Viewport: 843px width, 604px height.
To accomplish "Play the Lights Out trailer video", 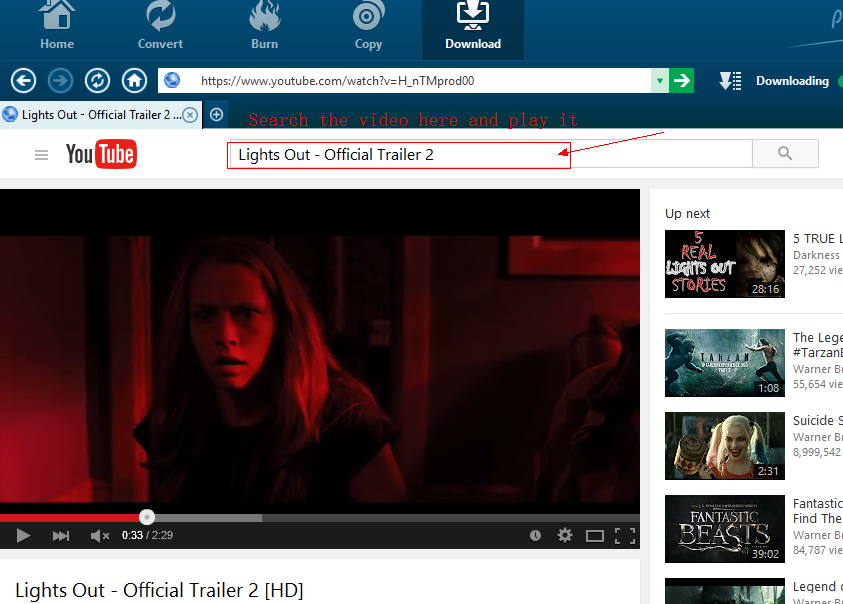I will (23, 535).
